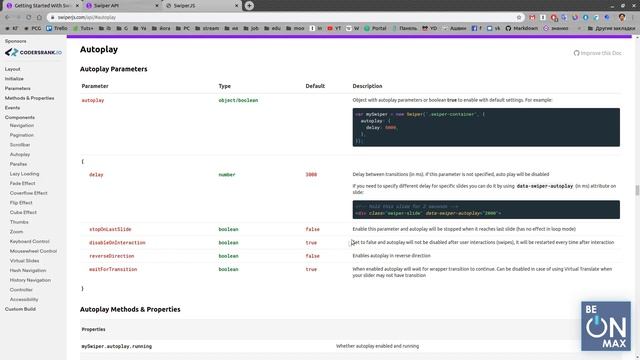Viewport: 640px width, 360px height.
Task: Go to Components in sidebar
Action: (x=20, y=118)
